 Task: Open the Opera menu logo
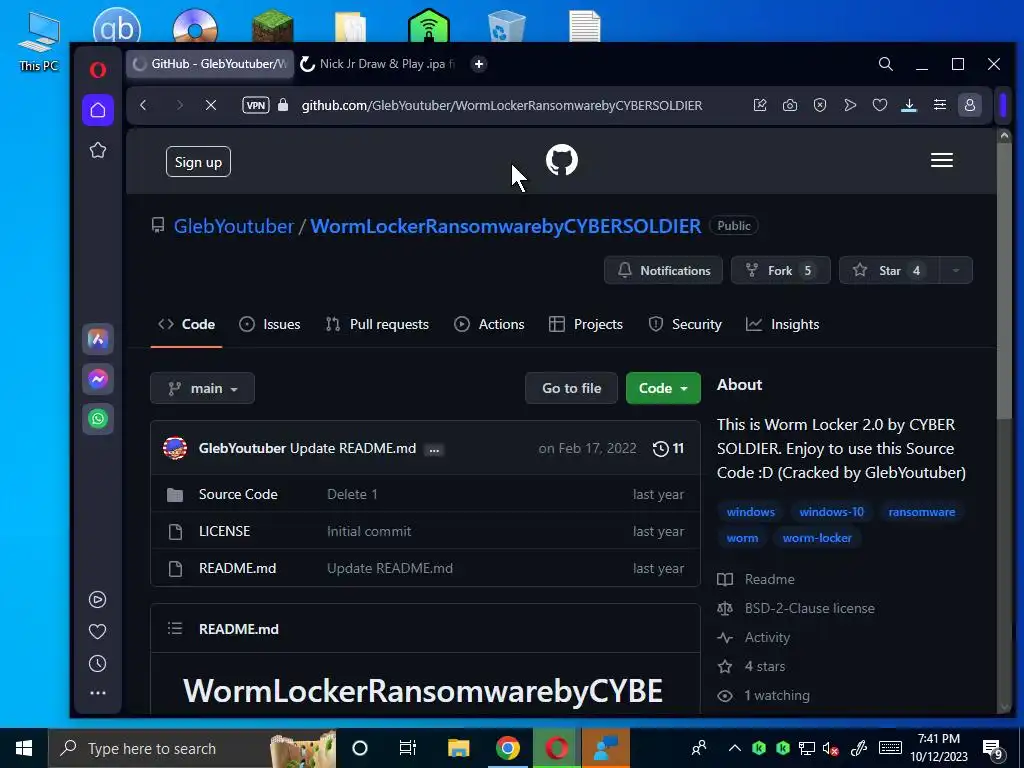tap(98, 69)
